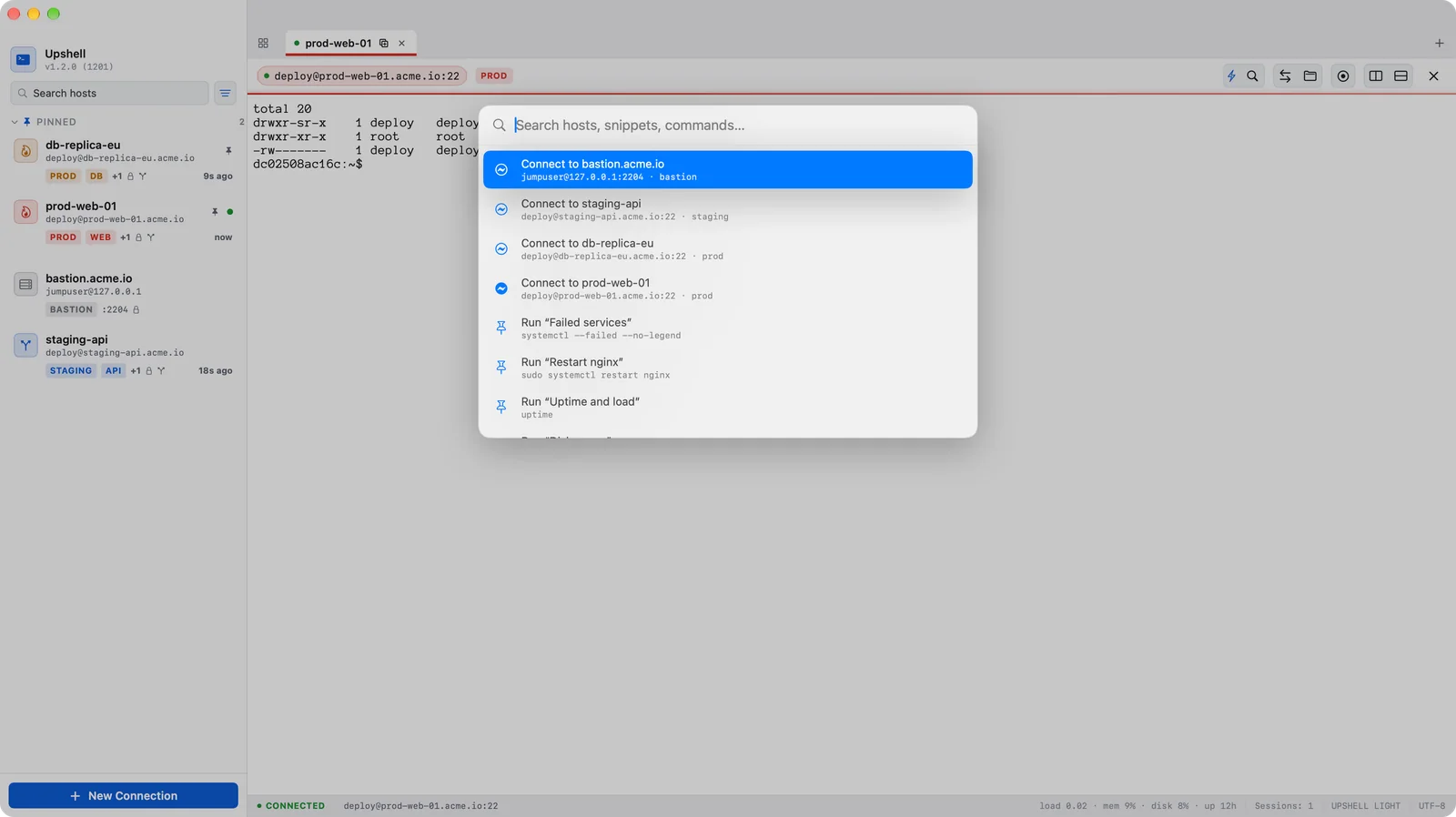The width and height of the screenshot is (1456, 817).
Task: Click the db-replica-eu flame host icon
Action: (x=25, y=151)
